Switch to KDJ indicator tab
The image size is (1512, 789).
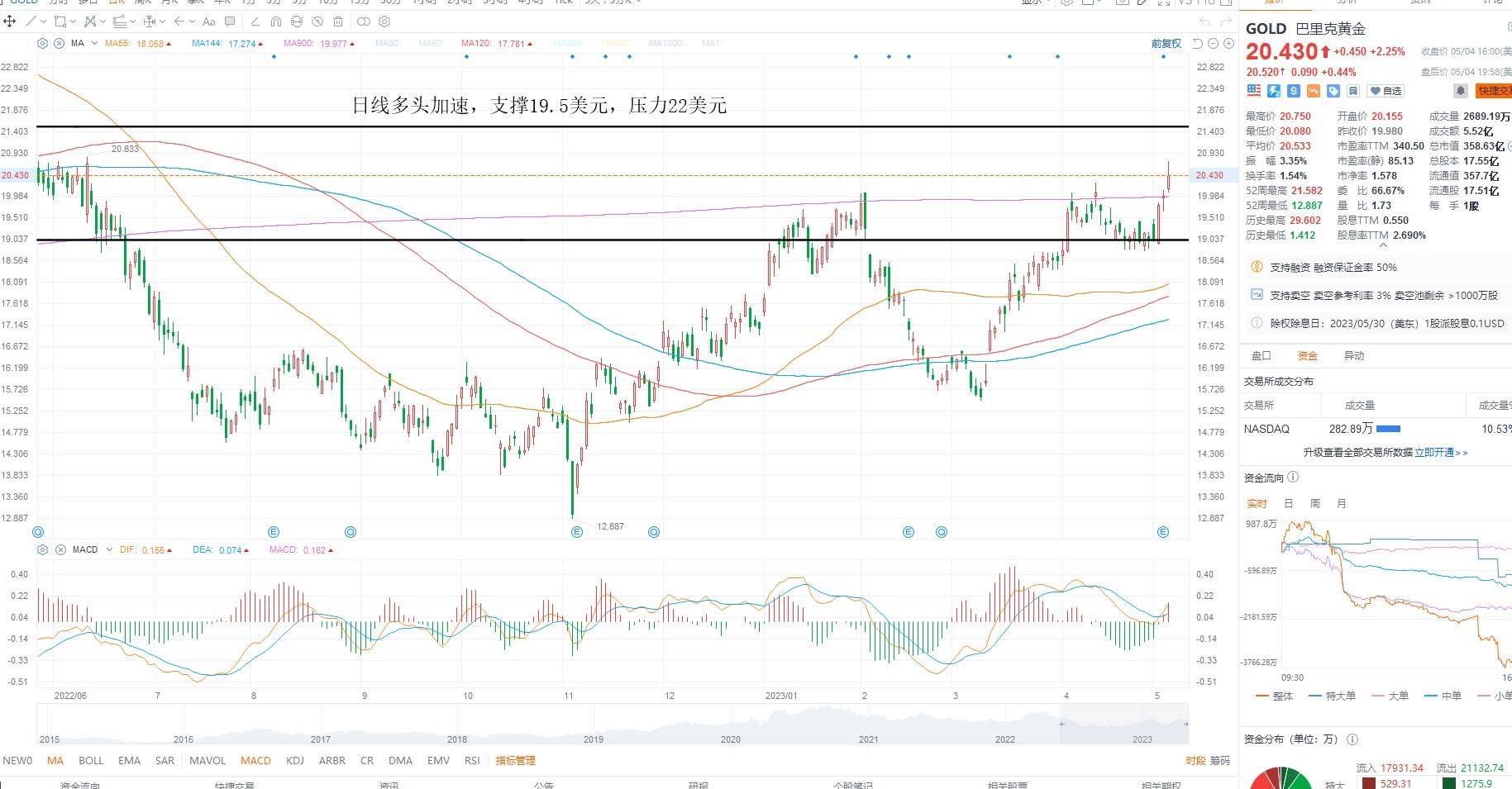pos(294,760)
